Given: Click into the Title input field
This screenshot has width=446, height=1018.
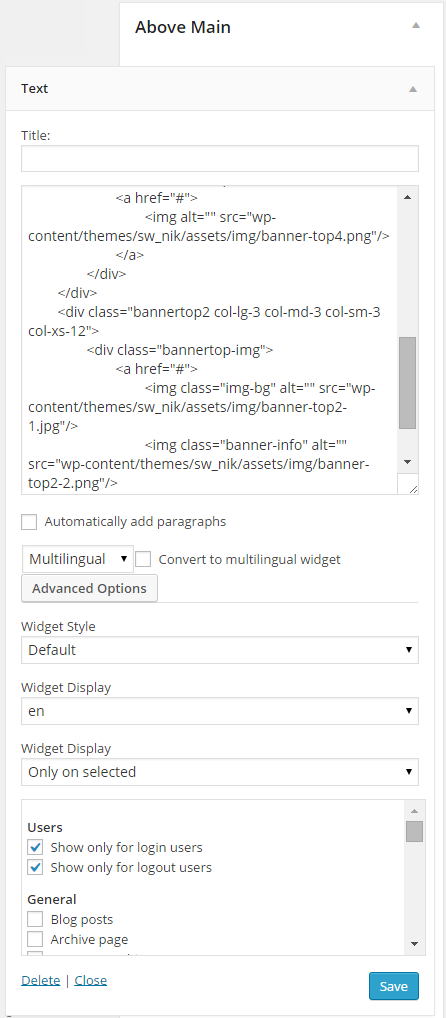Looking at the screenshot, I should pos(220,158).
